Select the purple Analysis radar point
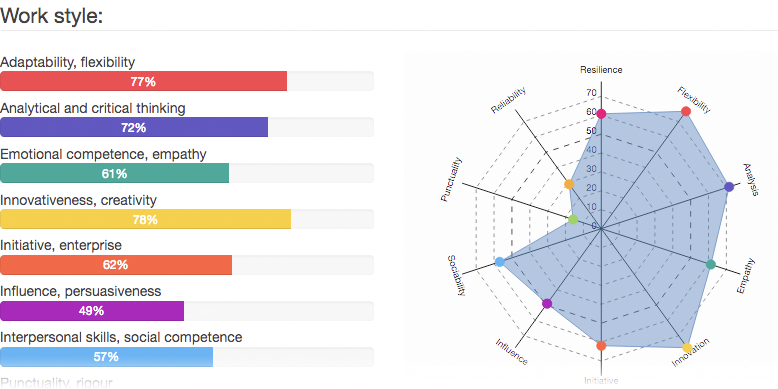778x389 pixels. tap(729, 187)
